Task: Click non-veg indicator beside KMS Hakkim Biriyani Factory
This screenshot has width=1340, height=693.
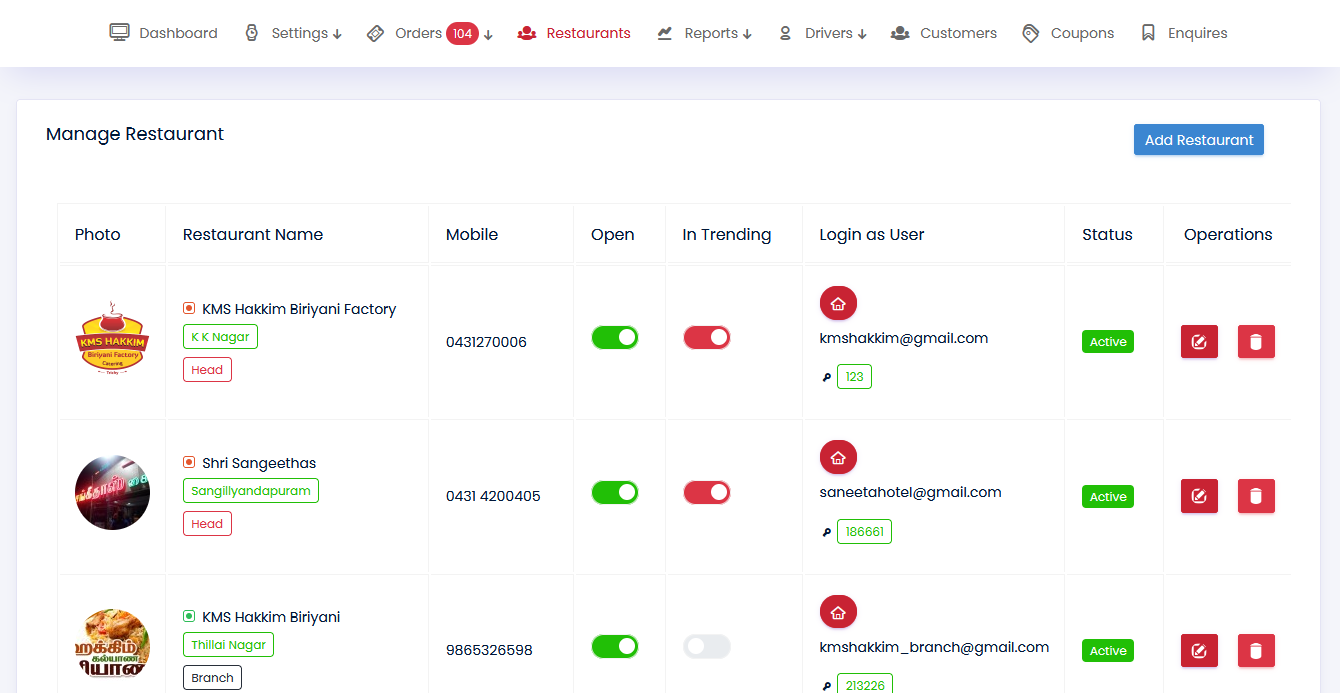Action: pyautogui.click(x=189, y=308)
